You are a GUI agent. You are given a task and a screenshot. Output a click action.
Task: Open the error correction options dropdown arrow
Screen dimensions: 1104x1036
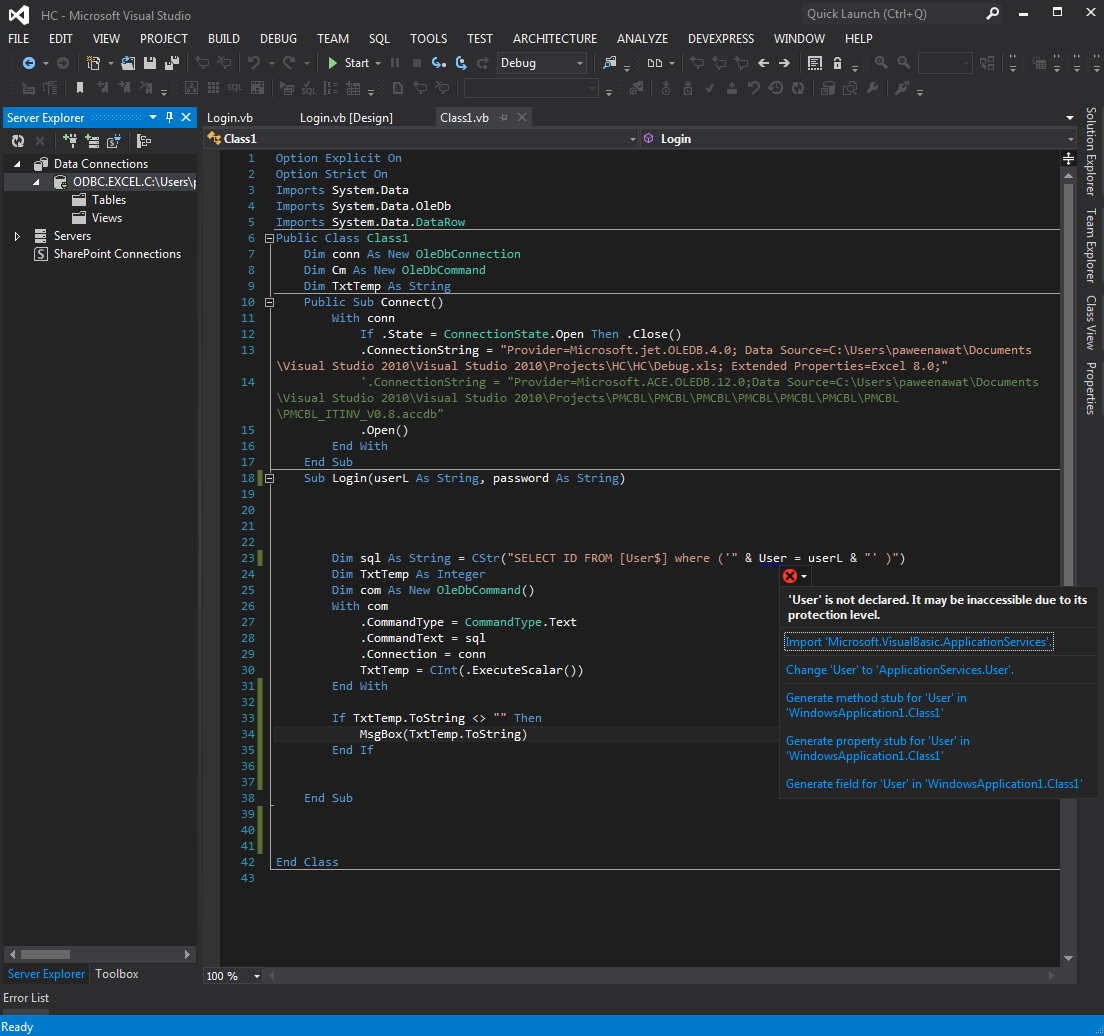(x=804, y=577)
